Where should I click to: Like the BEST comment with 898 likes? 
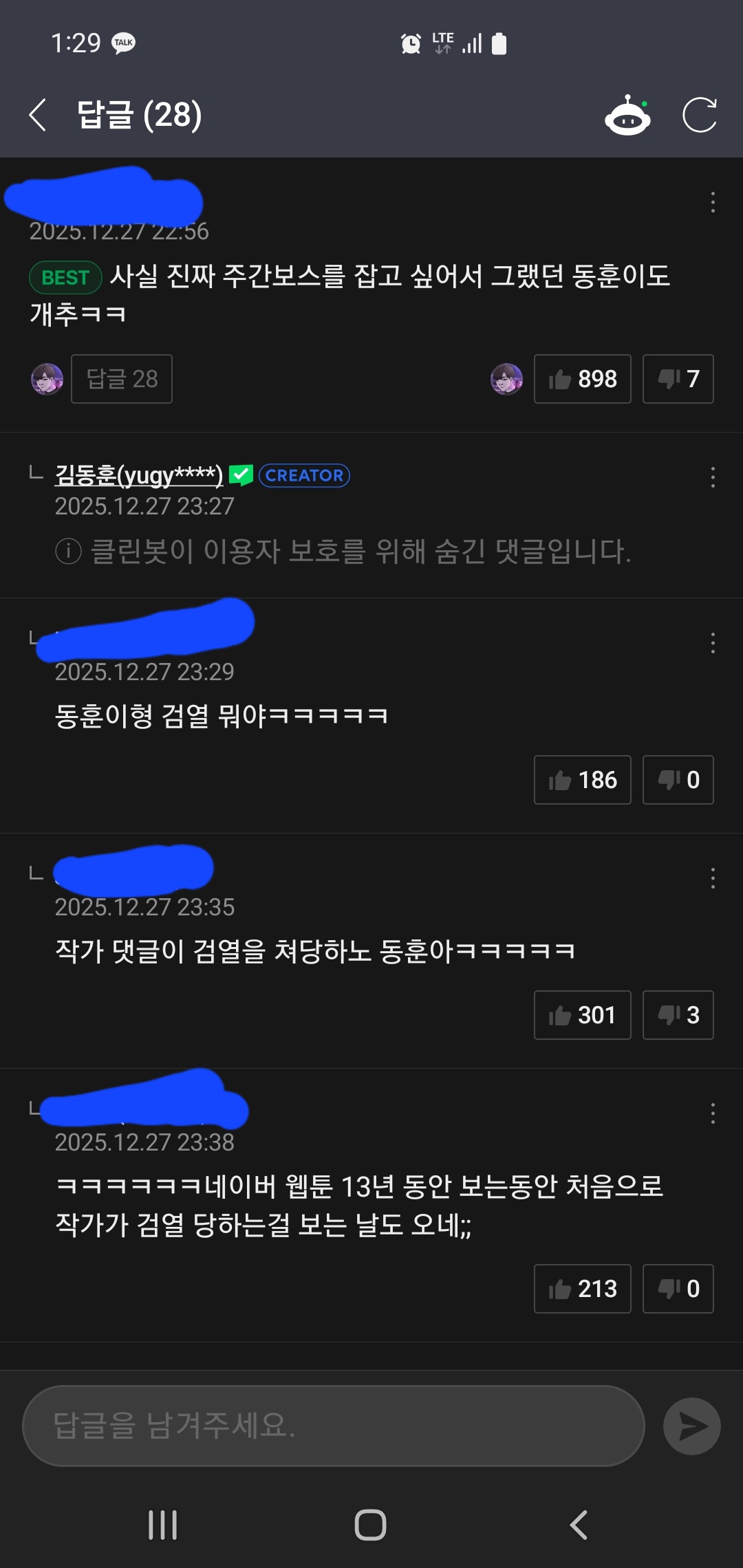(x=583, y=379)
